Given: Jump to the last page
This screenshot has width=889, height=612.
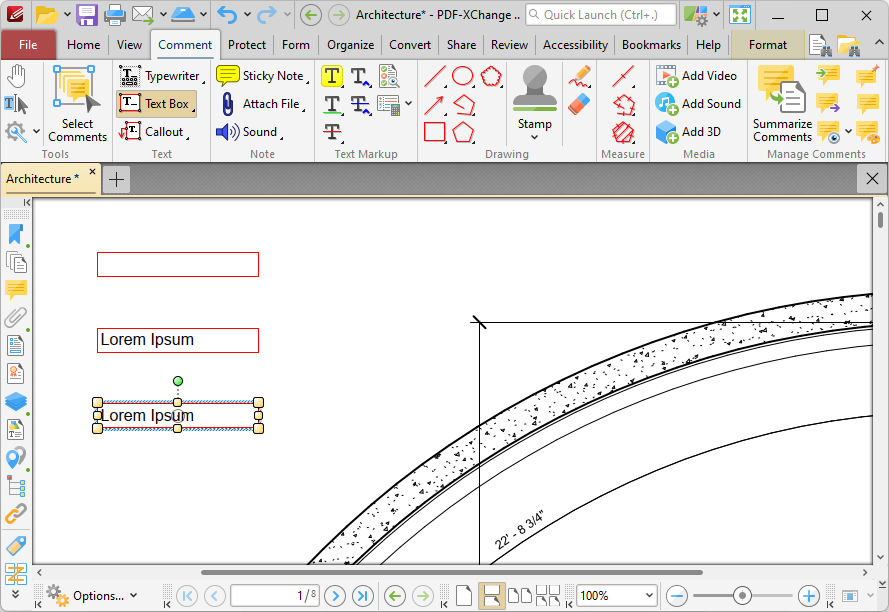Looking at the screenshot, I should [x=363, y=596].
